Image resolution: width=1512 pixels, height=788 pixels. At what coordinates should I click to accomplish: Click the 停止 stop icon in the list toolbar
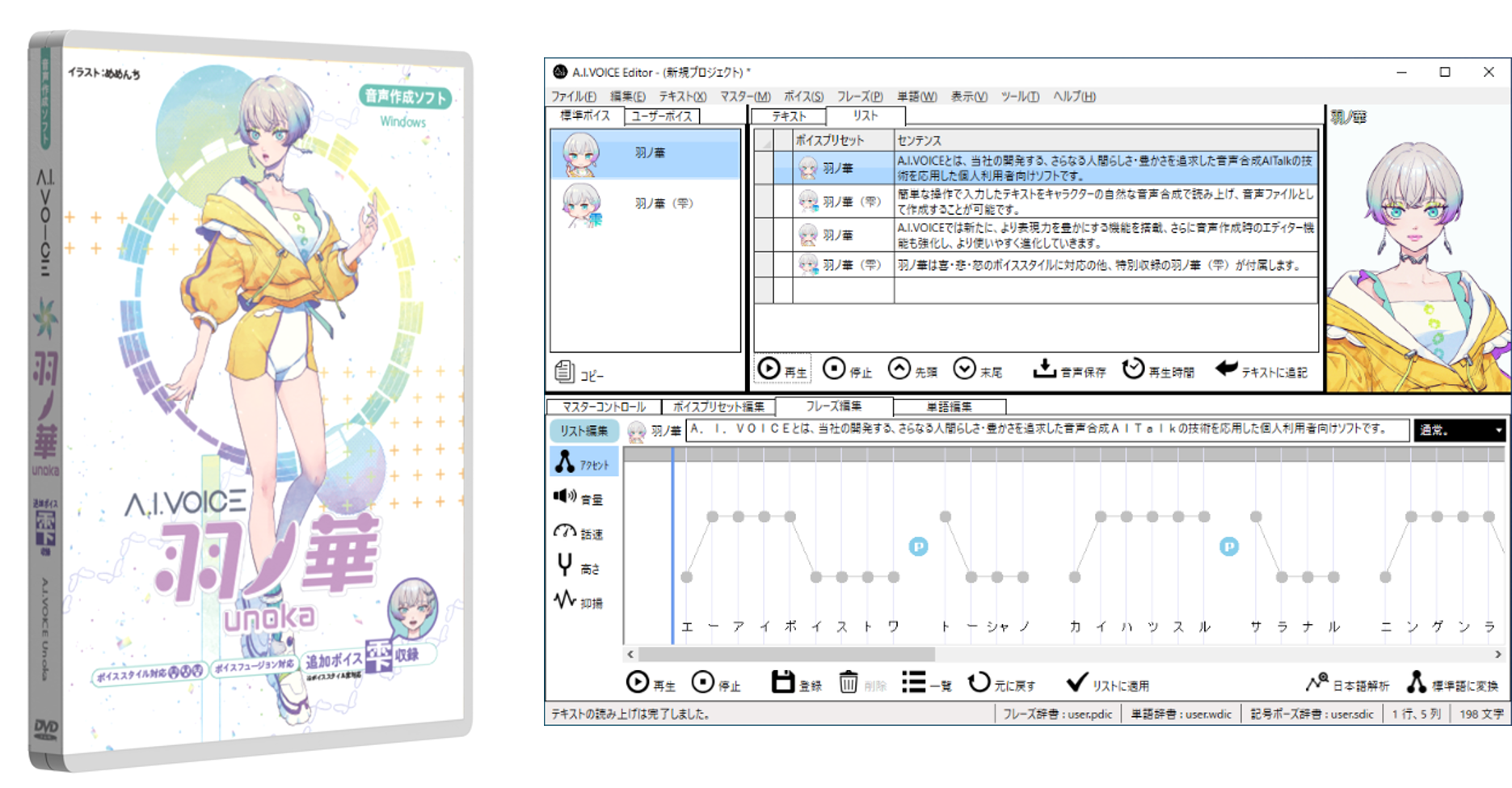tap(834, 369)
